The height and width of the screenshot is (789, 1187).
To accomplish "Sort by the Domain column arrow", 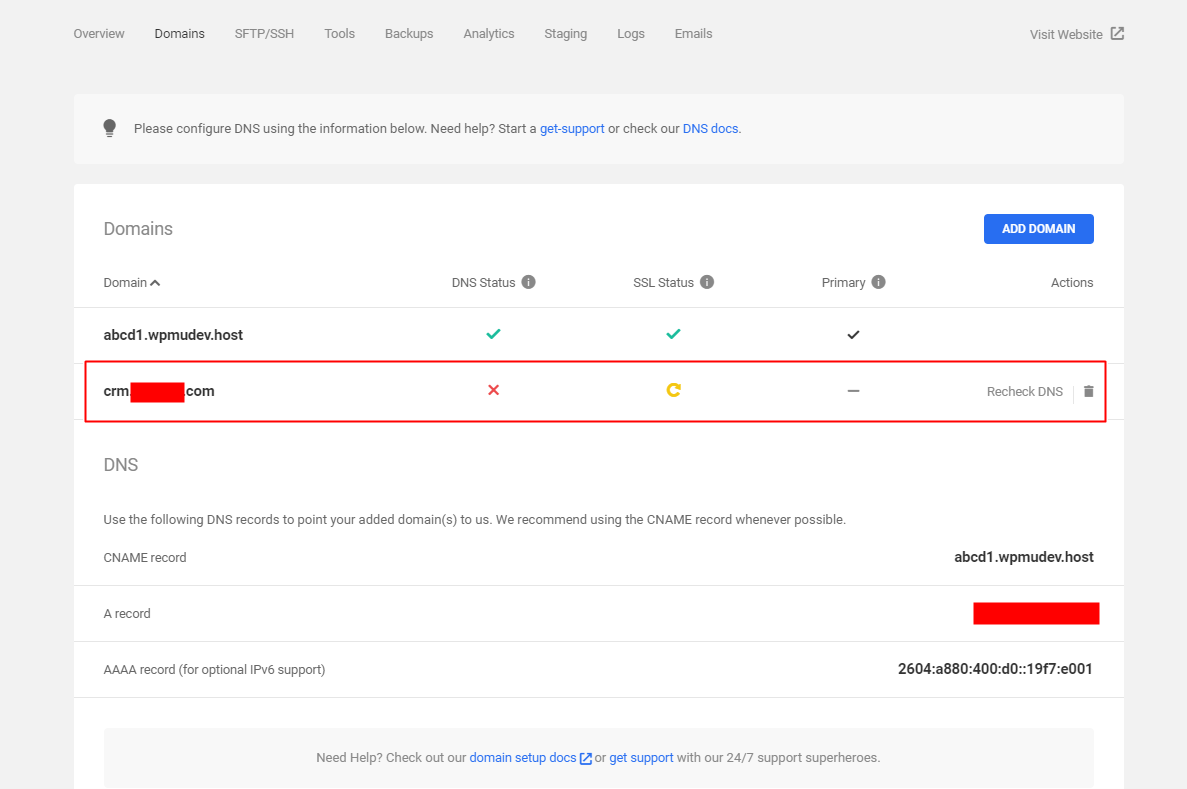I will point(155,282).
